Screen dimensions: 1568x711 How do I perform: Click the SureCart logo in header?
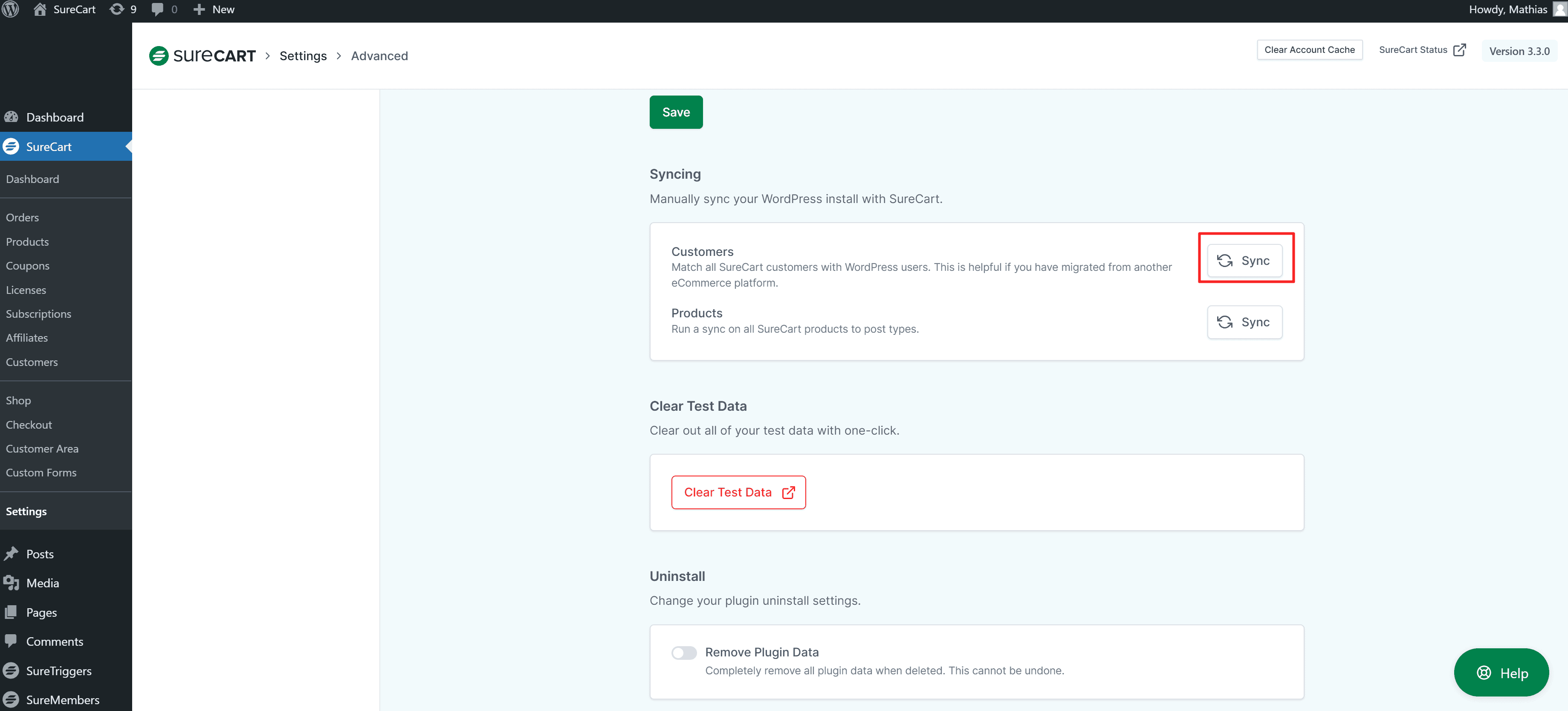point(202,56)
